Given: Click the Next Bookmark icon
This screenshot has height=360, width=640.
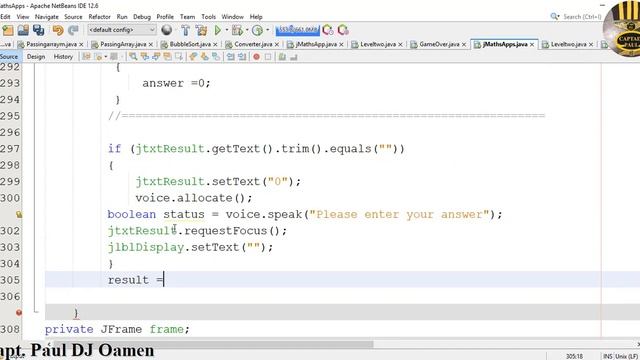Looking at the screenshot, I should [204, 57].
